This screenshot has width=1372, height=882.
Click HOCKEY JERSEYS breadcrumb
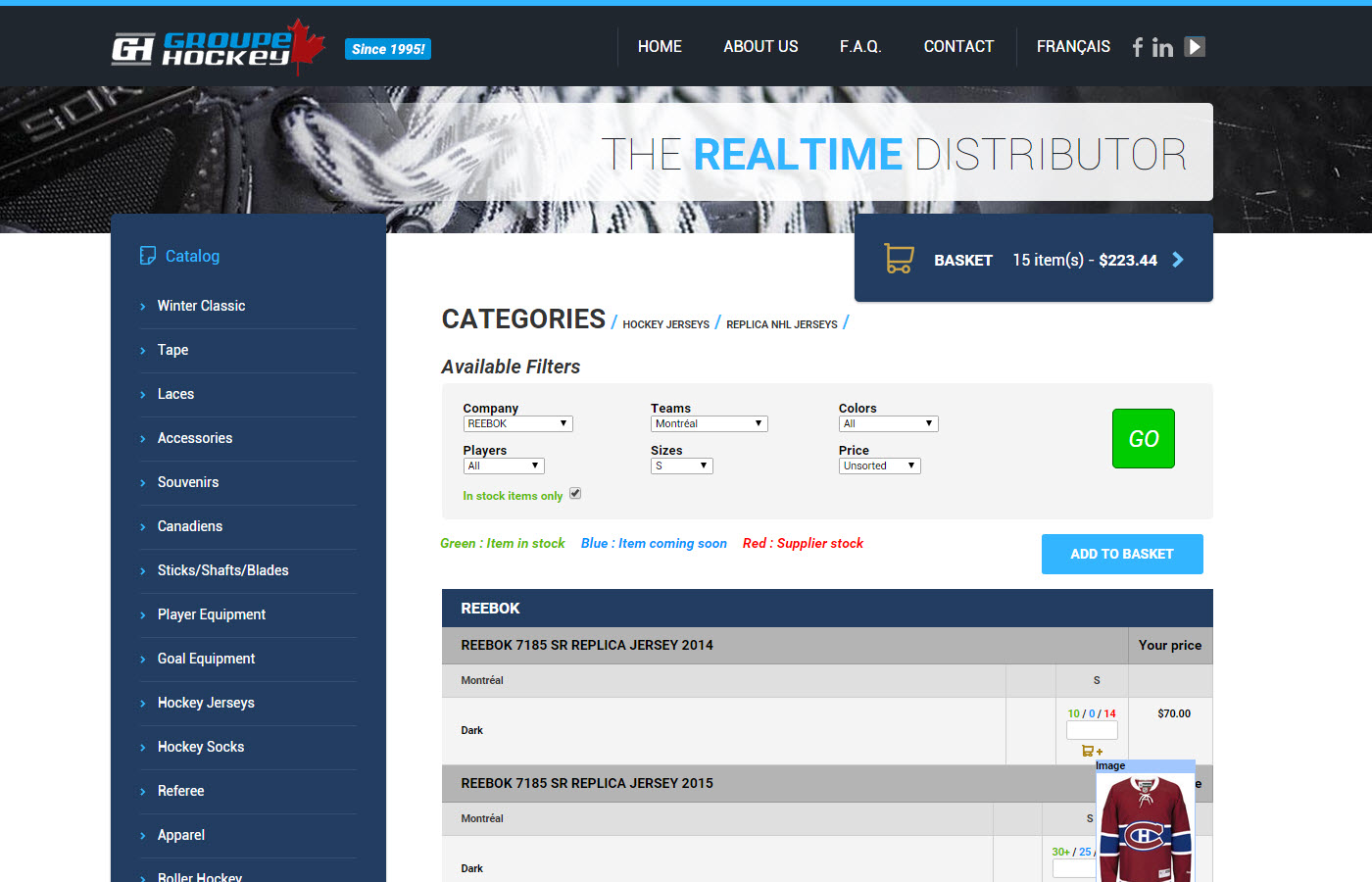click(x=665, y=324)
